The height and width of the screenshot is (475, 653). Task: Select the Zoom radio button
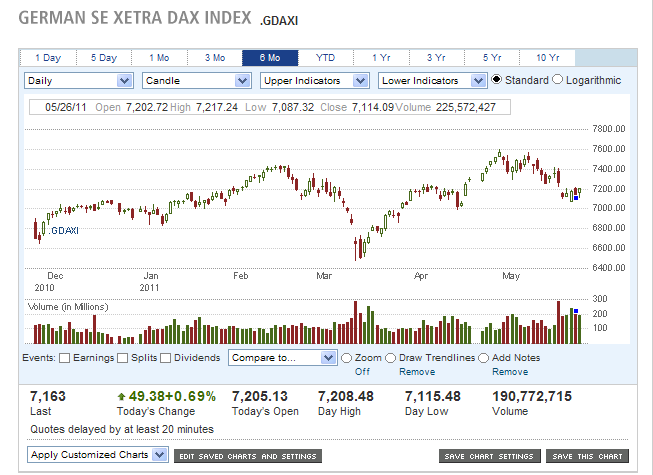pyautogui.click(x=346, y=358)
